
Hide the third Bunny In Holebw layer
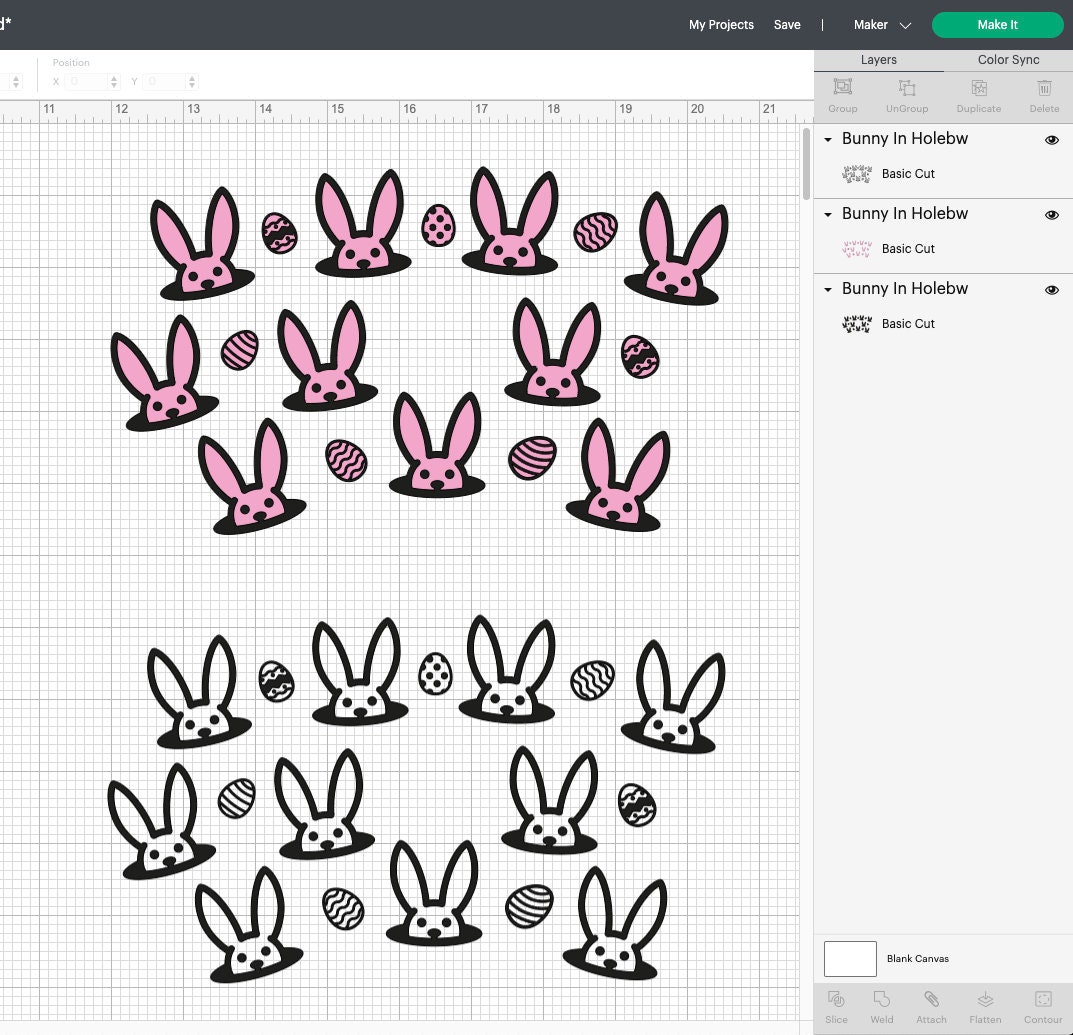(1051, 290)
